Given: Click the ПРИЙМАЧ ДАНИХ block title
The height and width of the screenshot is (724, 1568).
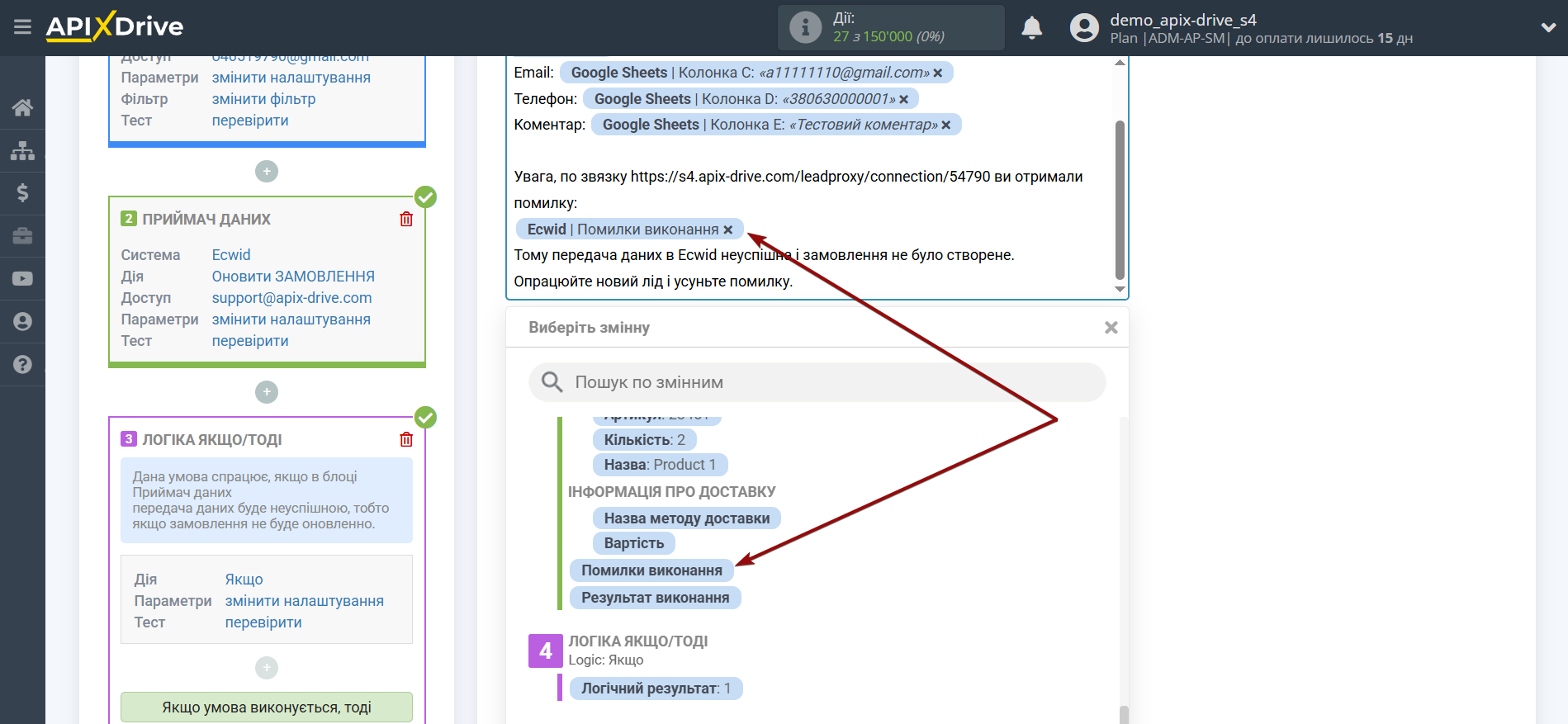Looking at the screenshot, I should [x=206, y=220].
